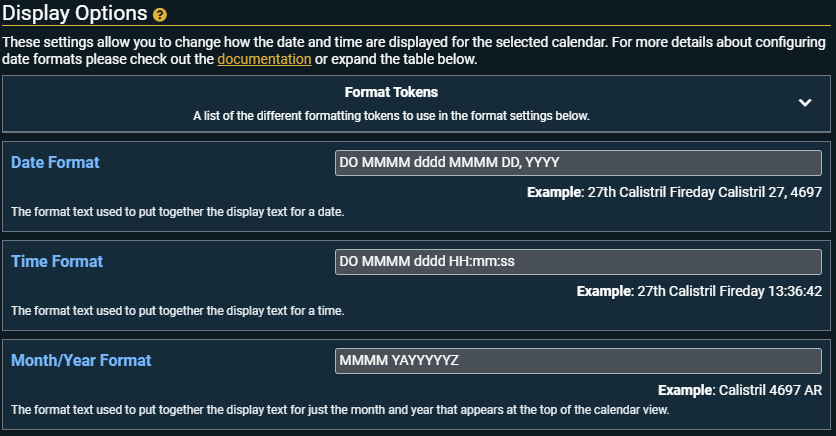Focus the Time Format text box
Viewport: 836px width, 436px height.
(x=578, y=262)
